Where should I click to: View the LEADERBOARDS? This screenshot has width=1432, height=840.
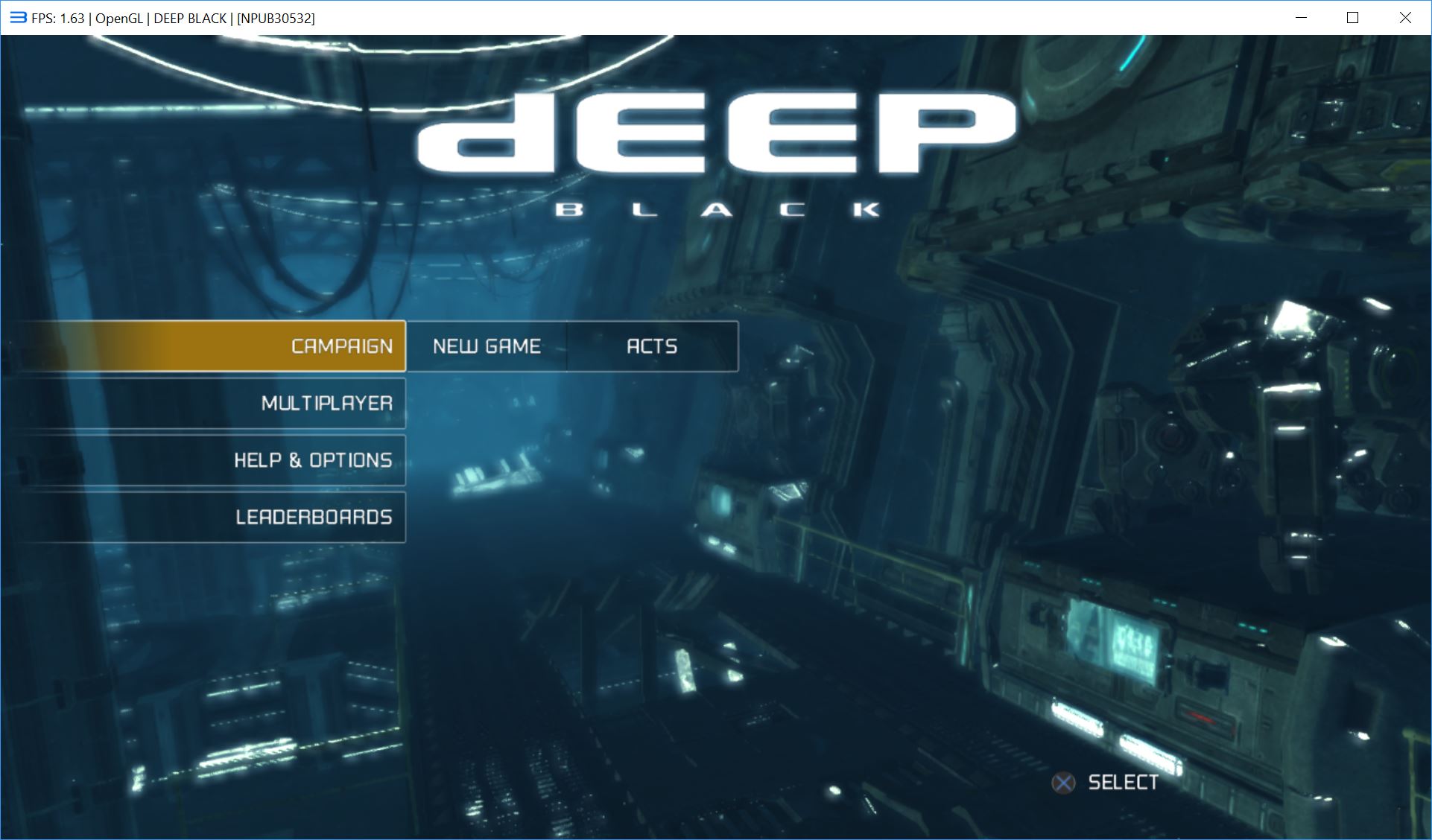(x=314, y=517)
